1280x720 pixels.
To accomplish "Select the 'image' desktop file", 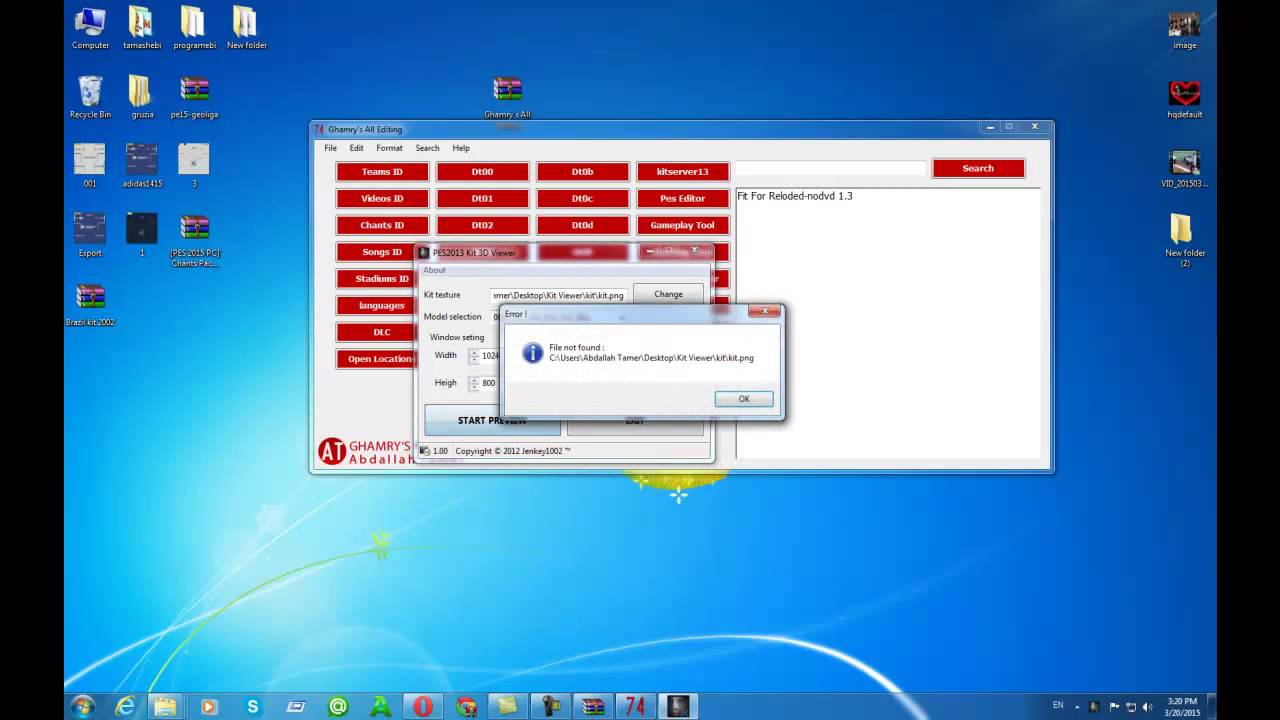I will [1184, 29].
